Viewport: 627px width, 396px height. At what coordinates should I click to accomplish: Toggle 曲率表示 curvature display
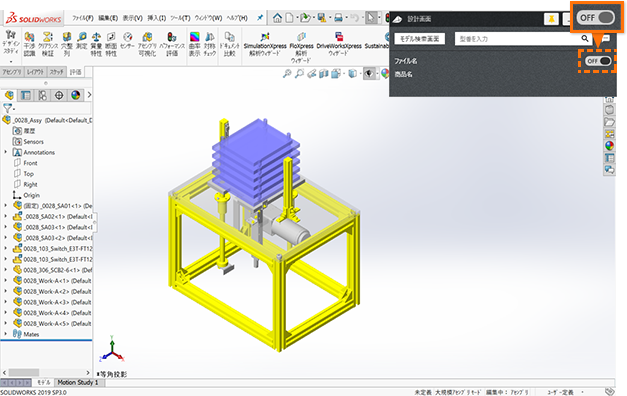coord(195,44)
